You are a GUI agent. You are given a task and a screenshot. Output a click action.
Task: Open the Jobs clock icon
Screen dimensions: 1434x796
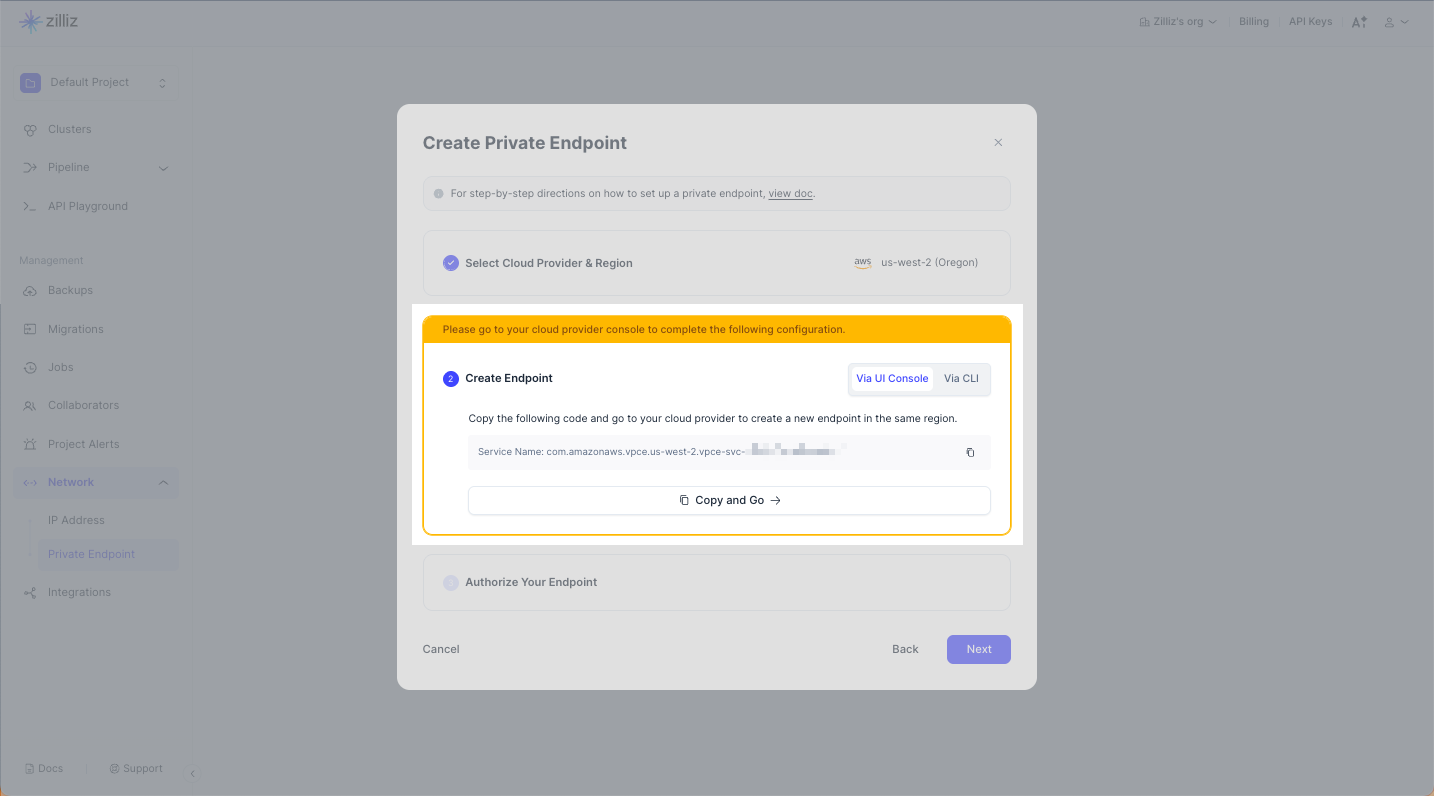pos(30,367)
